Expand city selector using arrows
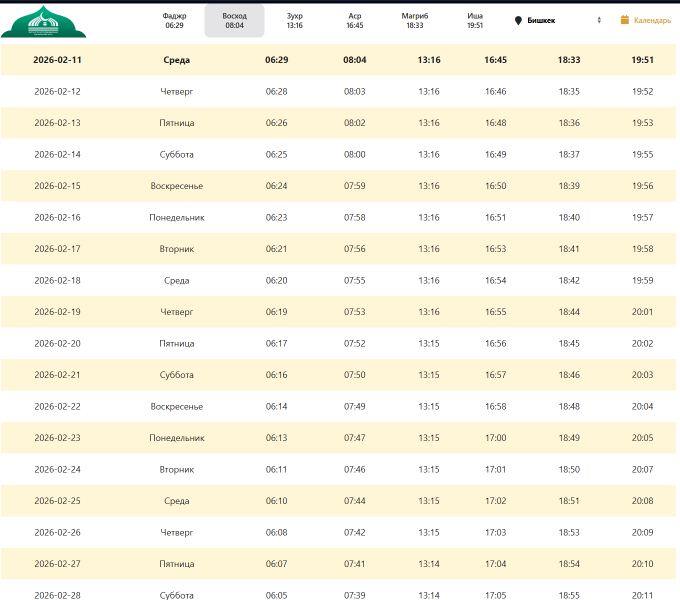680x600 pixels. click(599, 20)
